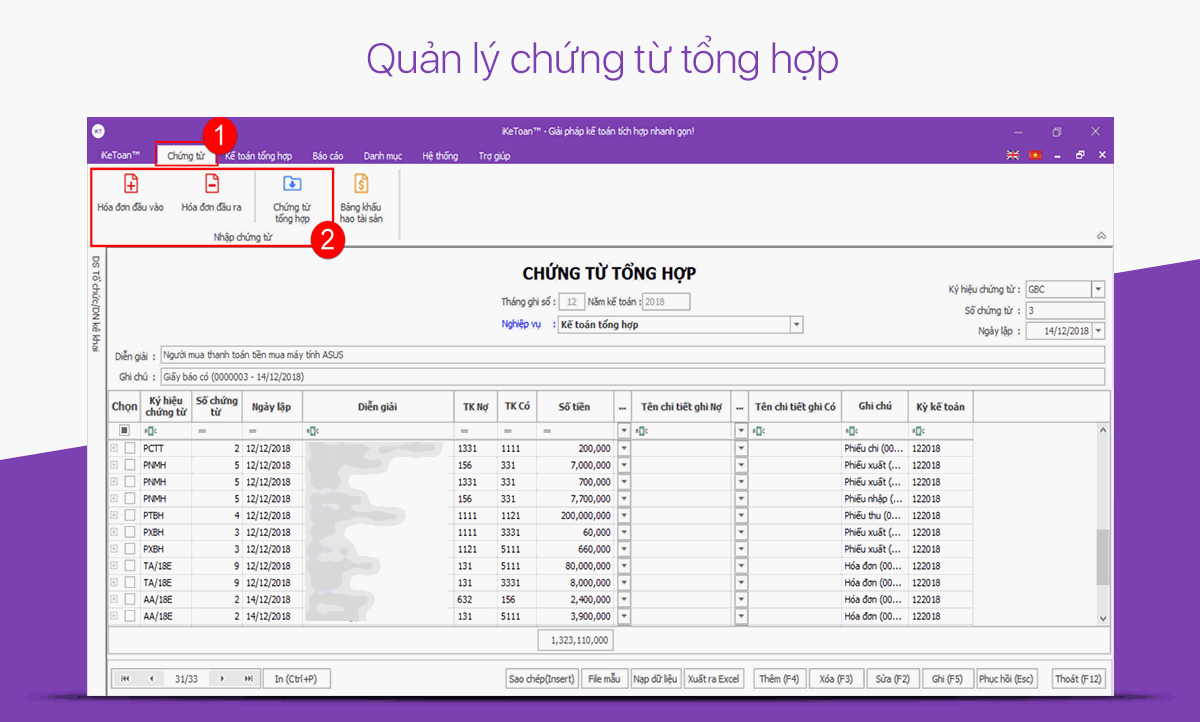Collapse the ribbon with the chevron icon

(x=1101, y=236)
